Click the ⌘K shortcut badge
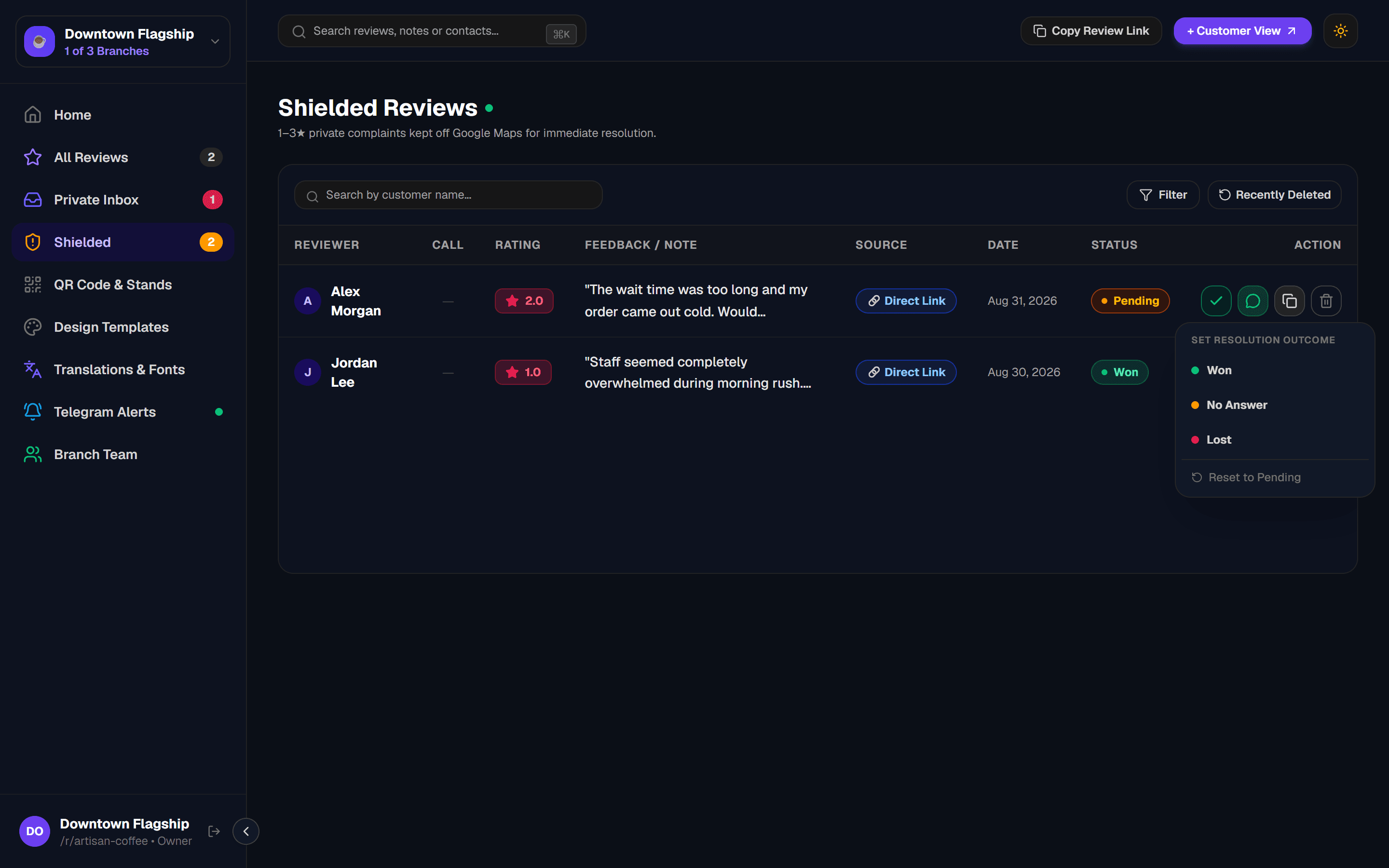The image size is (1389, 868). pyautogui.click(x=561, y=34)
